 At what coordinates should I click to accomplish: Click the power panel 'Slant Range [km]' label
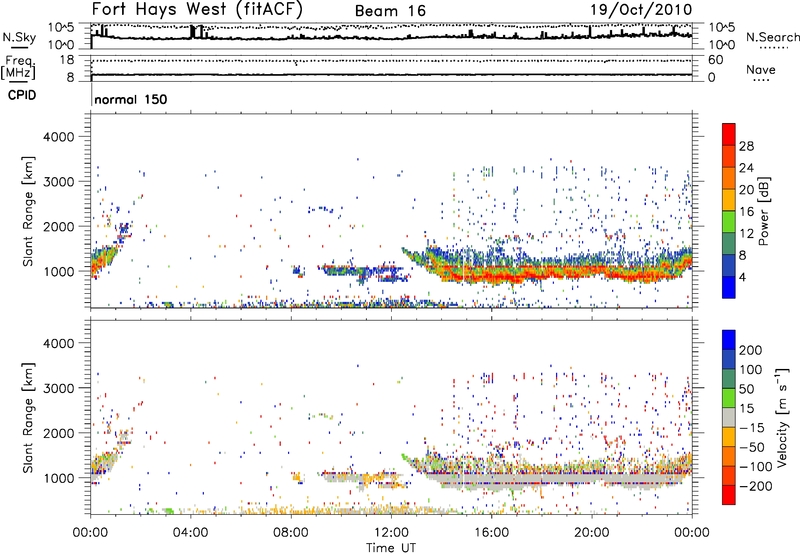28,211
